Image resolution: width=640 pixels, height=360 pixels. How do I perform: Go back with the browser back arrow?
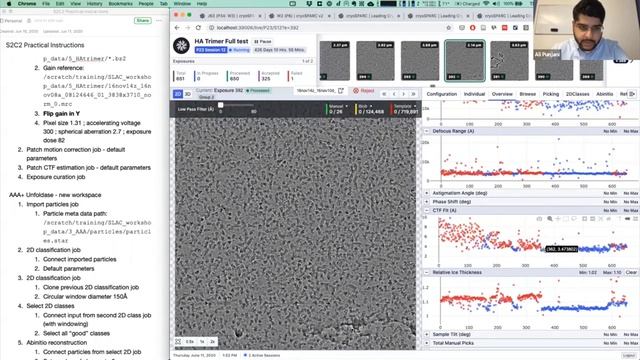tap(177, 28)
